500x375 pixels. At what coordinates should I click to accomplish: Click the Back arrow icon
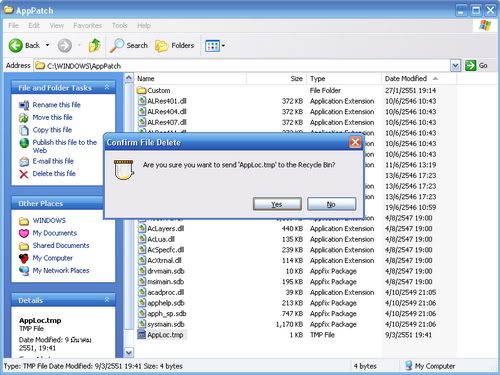pos(15,45)
